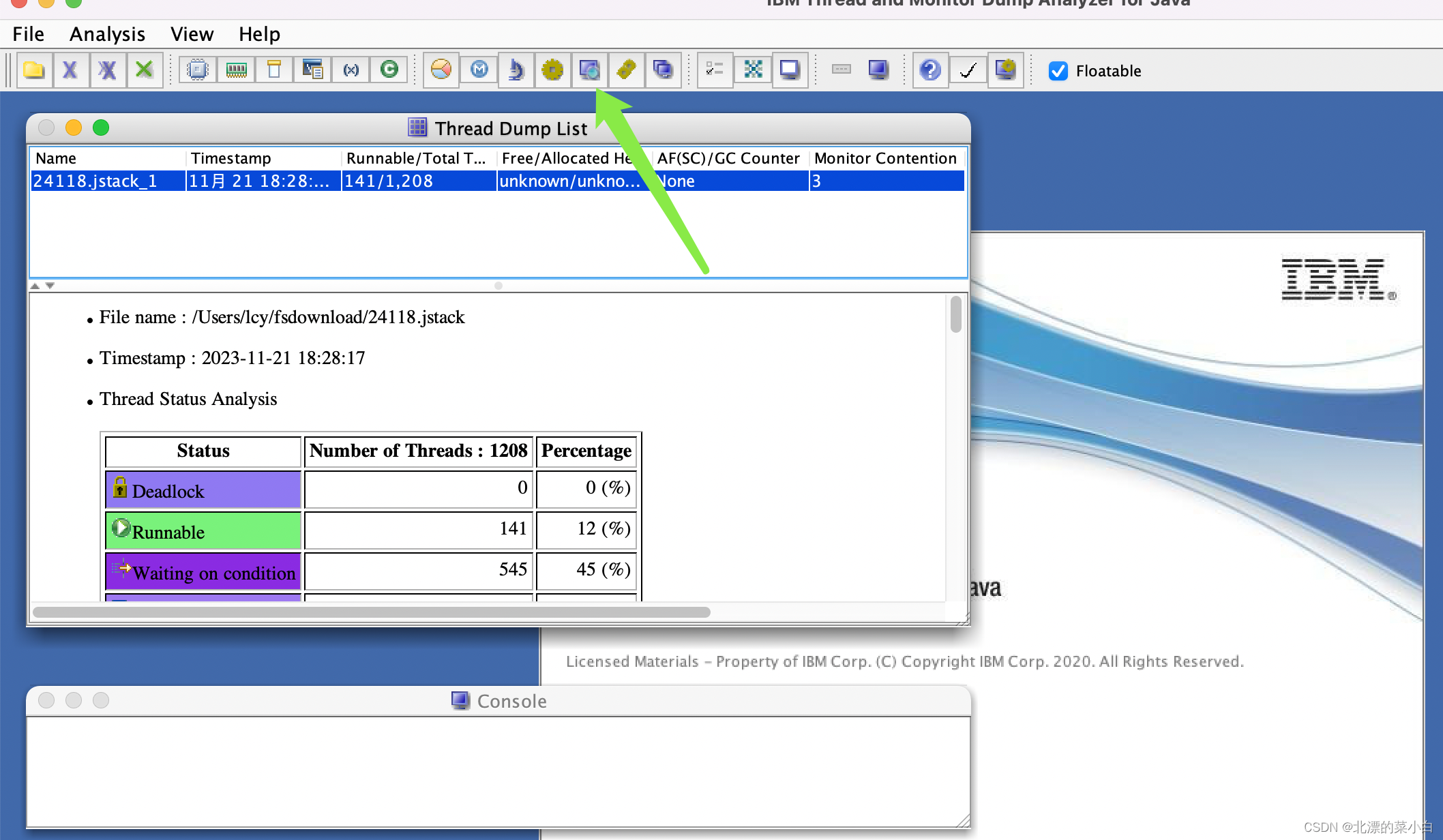Click the Waiting on condition status cell

coord(203,571)
